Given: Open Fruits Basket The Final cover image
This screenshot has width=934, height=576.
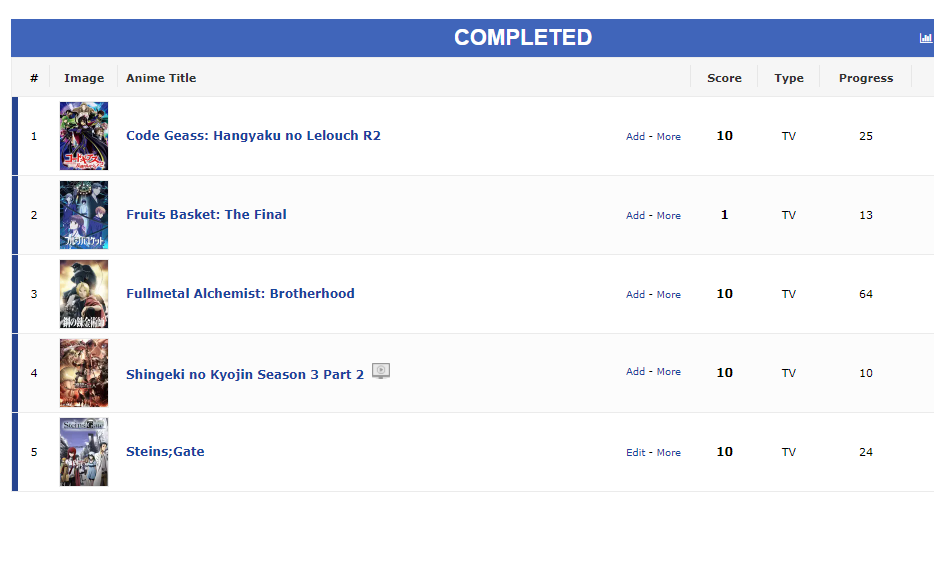Looking at the screenshot, I should (84, 215).
